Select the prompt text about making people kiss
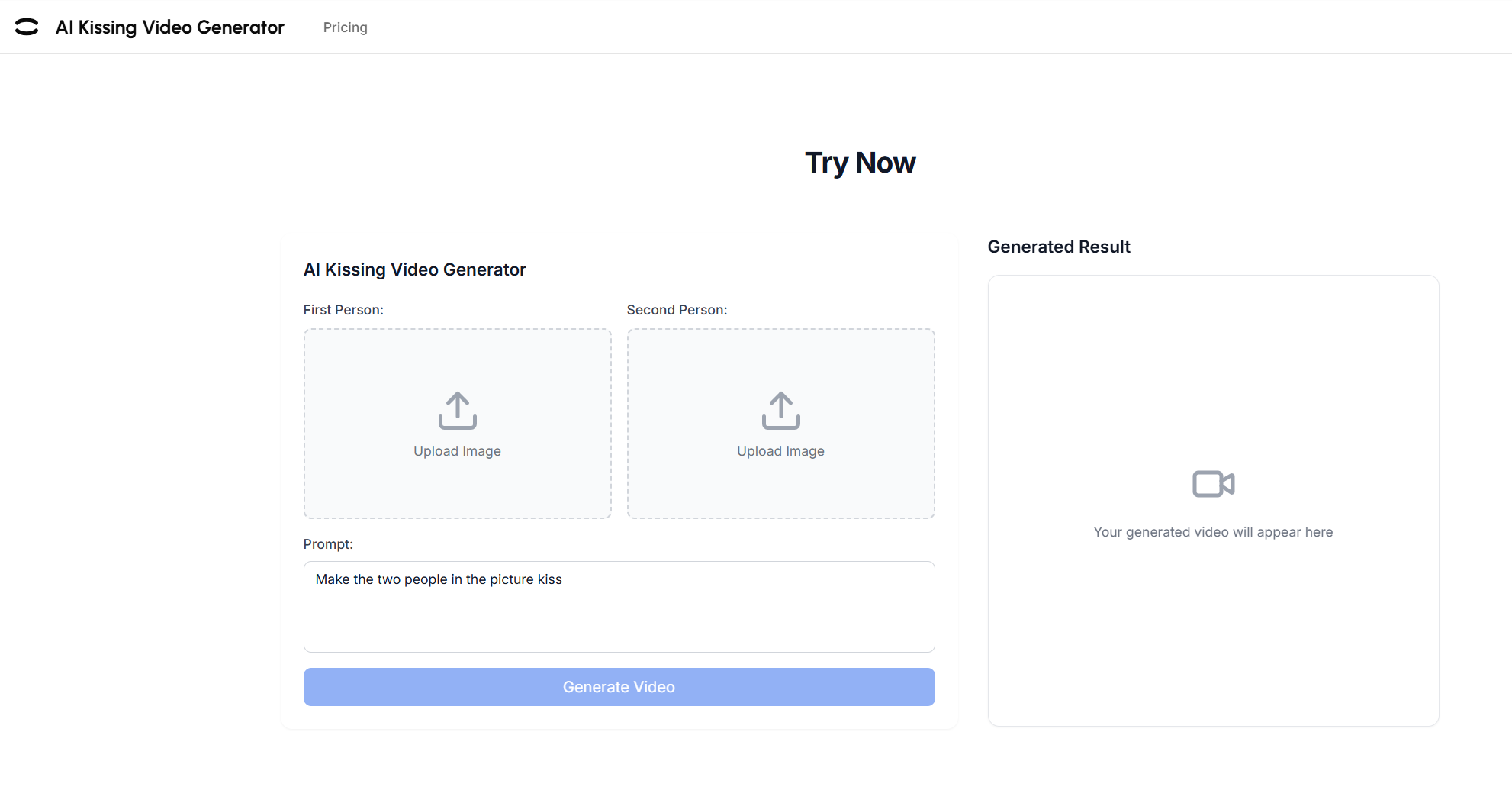 click(439, 579)
